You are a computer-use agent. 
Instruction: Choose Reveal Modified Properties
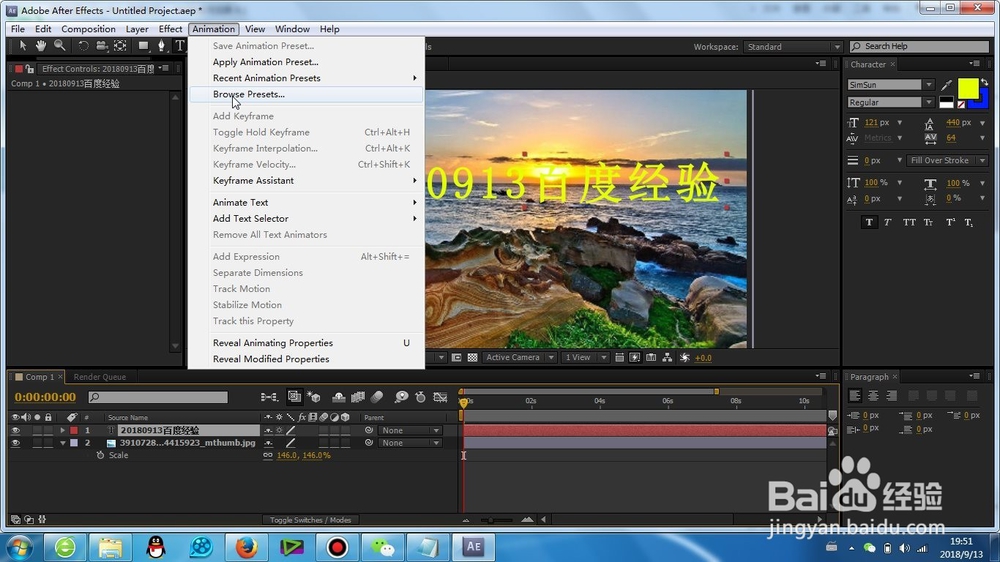click(306, 359)
